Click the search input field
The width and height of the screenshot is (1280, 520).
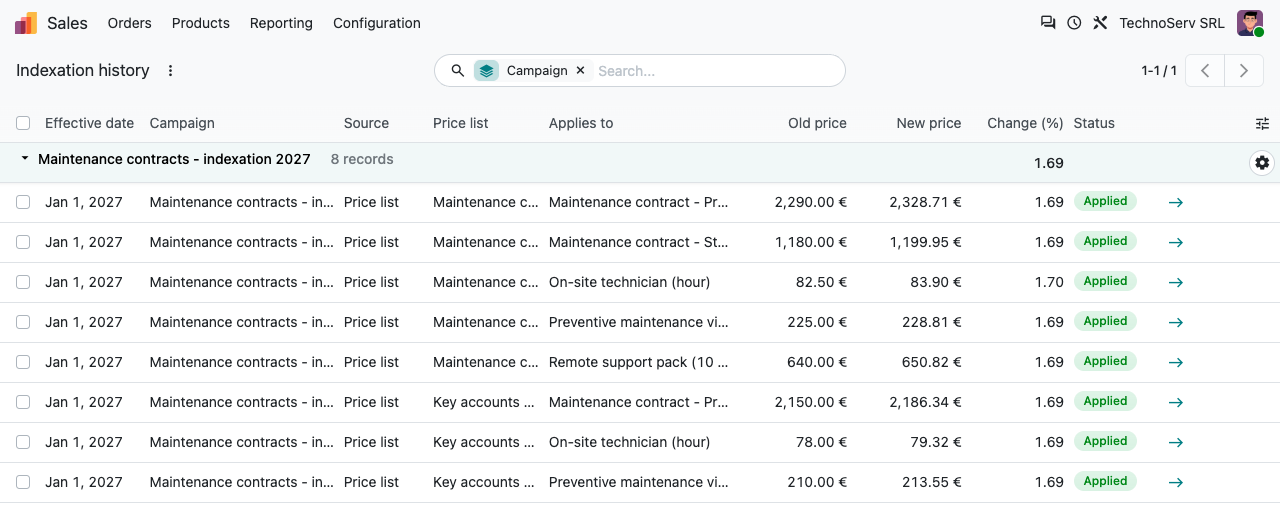[x=715, y=70]
